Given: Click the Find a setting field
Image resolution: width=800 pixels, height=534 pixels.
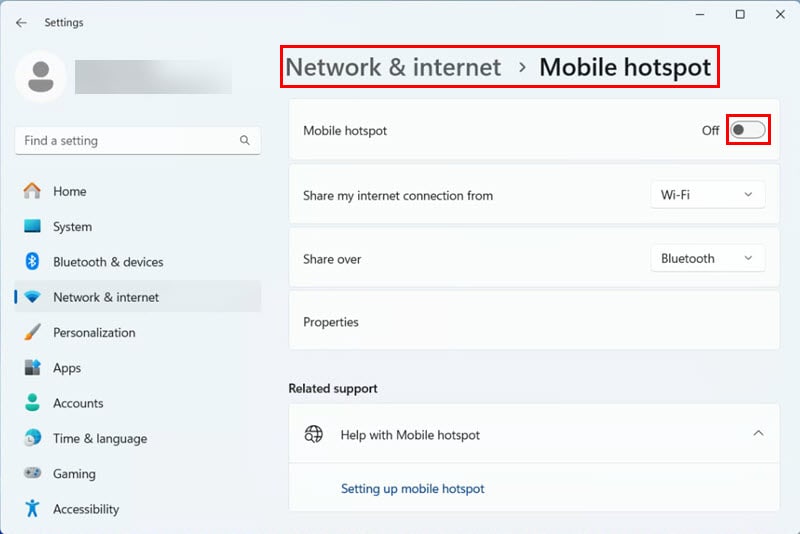Looking at the screenshot, I should click(138, 141).
